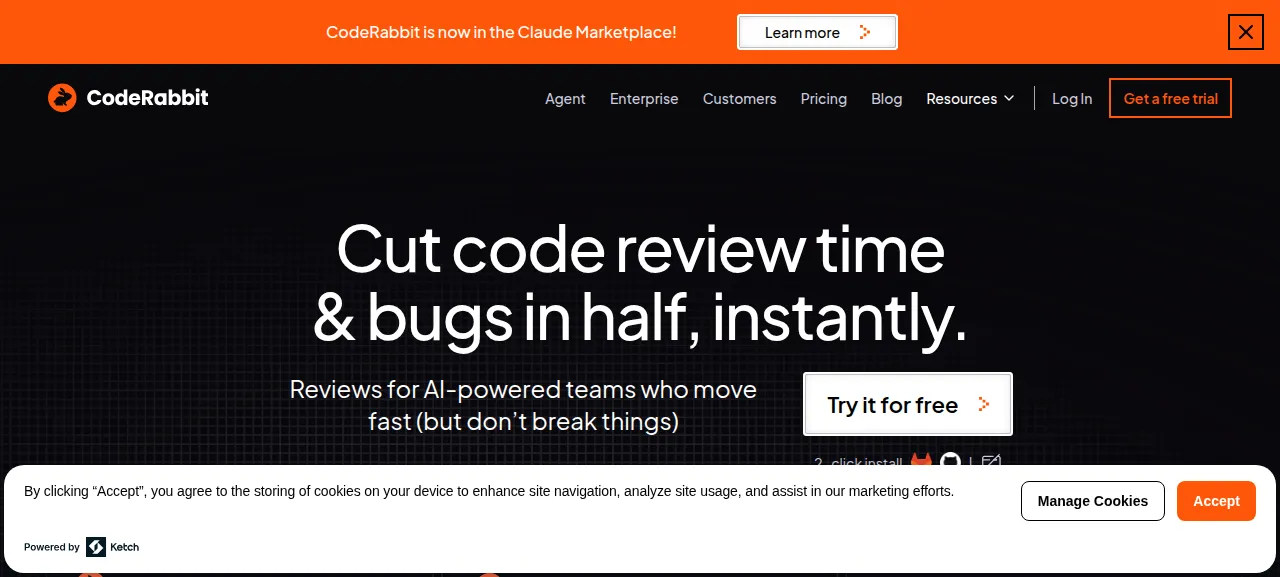Select Pricing in the navigation bar

824,98
